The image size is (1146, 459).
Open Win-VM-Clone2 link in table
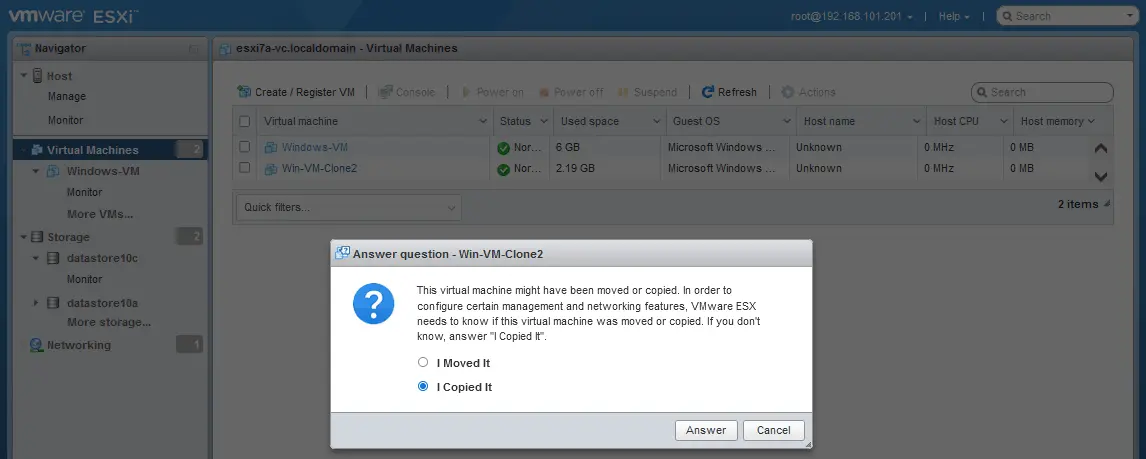click(319, 168)
